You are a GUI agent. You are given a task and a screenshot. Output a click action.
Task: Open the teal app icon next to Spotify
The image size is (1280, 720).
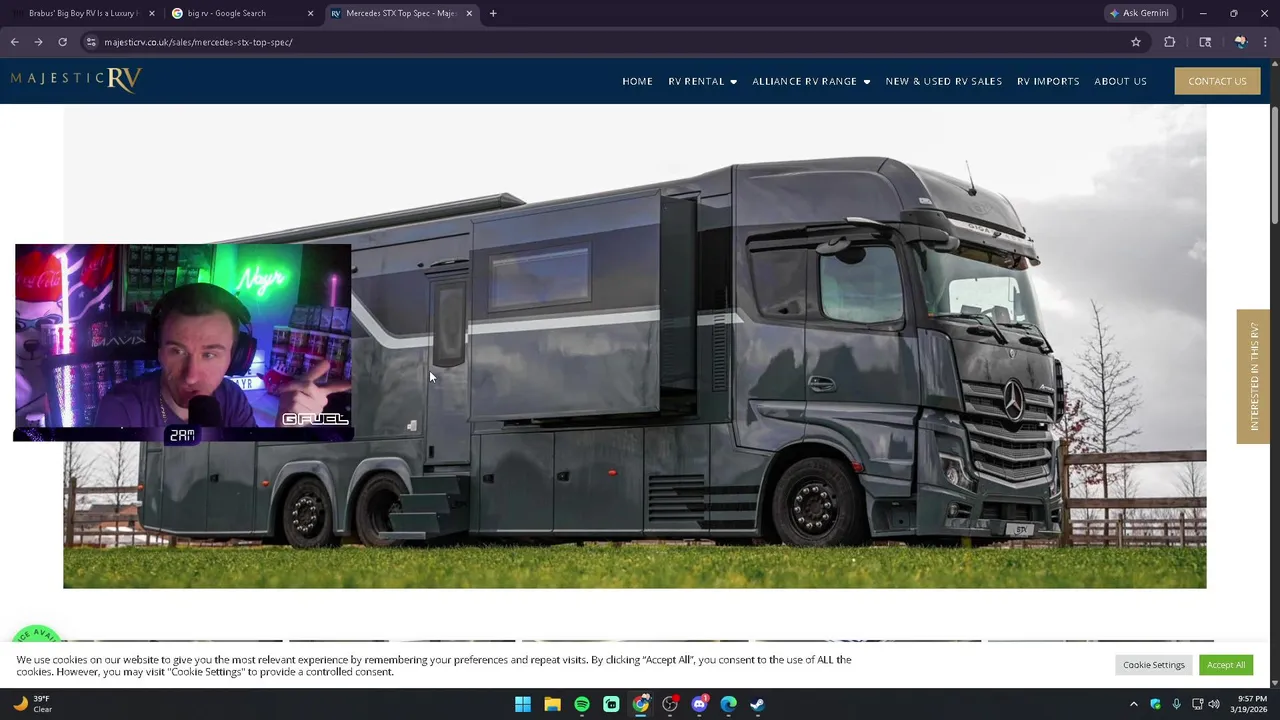(x=611, y=704)
